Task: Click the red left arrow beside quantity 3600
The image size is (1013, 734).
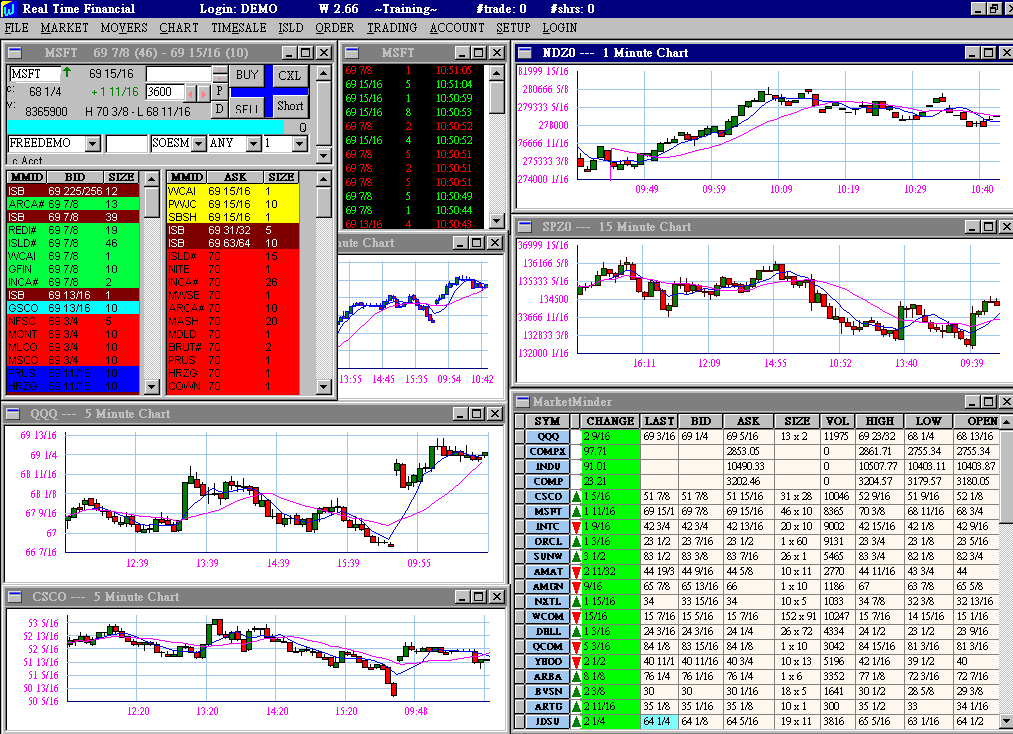Action: click(x=191, y=93)
